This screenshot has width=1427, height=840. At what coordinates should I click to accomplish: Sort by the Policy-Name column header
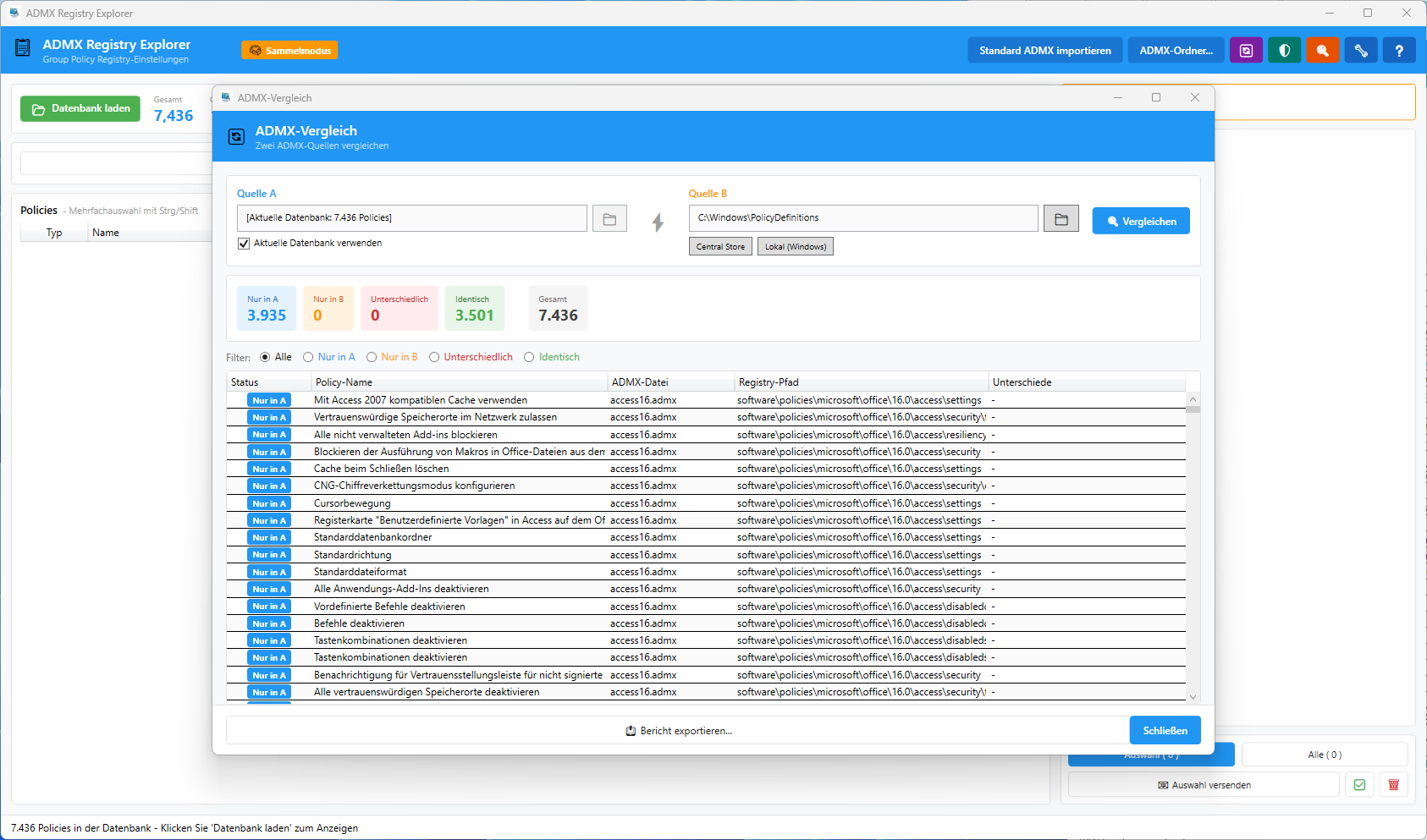click(x=458, y=382)
